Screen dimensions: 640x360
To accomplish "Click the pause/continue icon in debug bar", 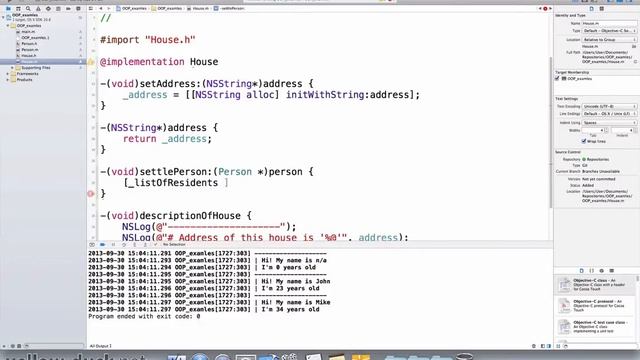I will (113, 245).
